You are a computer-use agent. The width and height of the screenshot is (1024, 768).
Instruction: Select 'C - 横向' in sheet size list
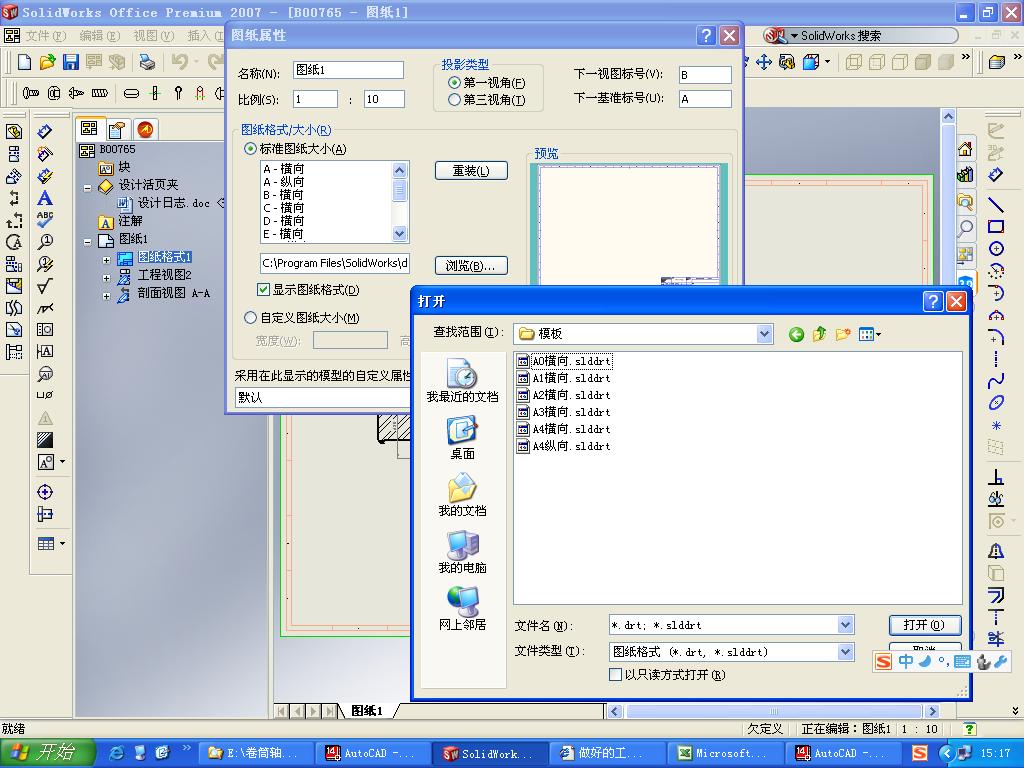coord(284,208)
